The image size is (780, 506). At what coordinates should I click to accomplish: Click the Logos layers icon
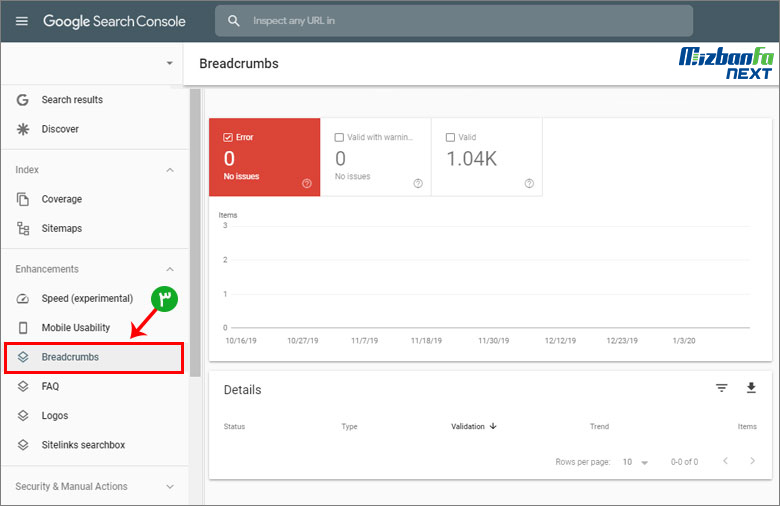(23, 415)
